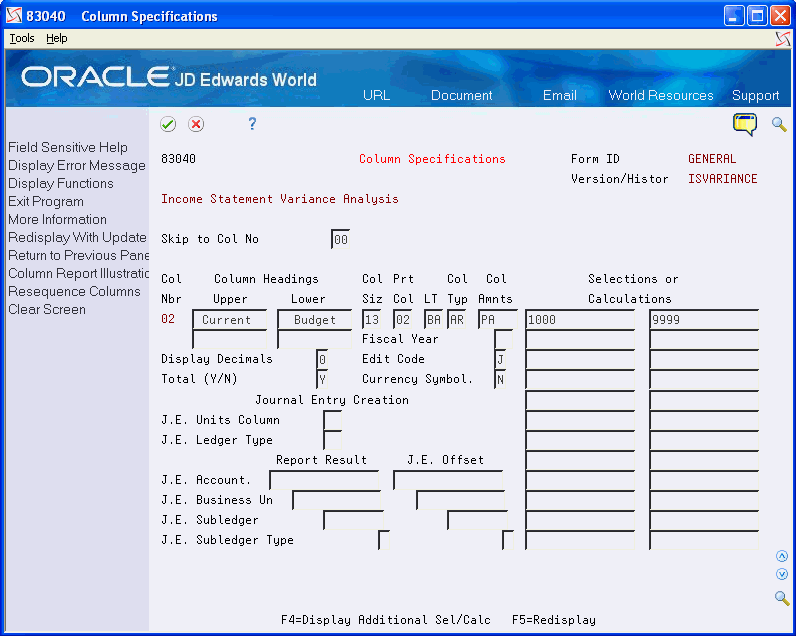This screenshot has height=636, width=796.
Task: Click the red X cancel icon
Action: coord(196,124)
